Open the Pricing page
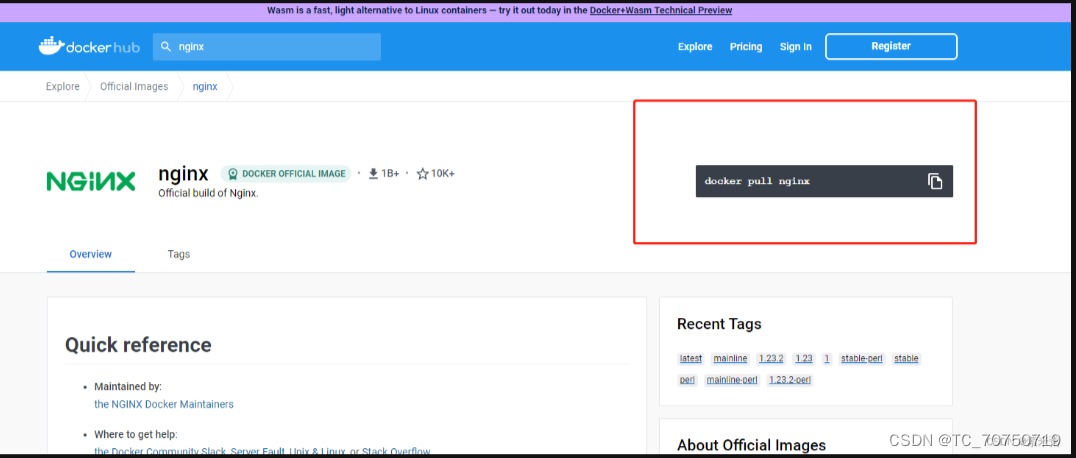 click(x=746, y=47)
